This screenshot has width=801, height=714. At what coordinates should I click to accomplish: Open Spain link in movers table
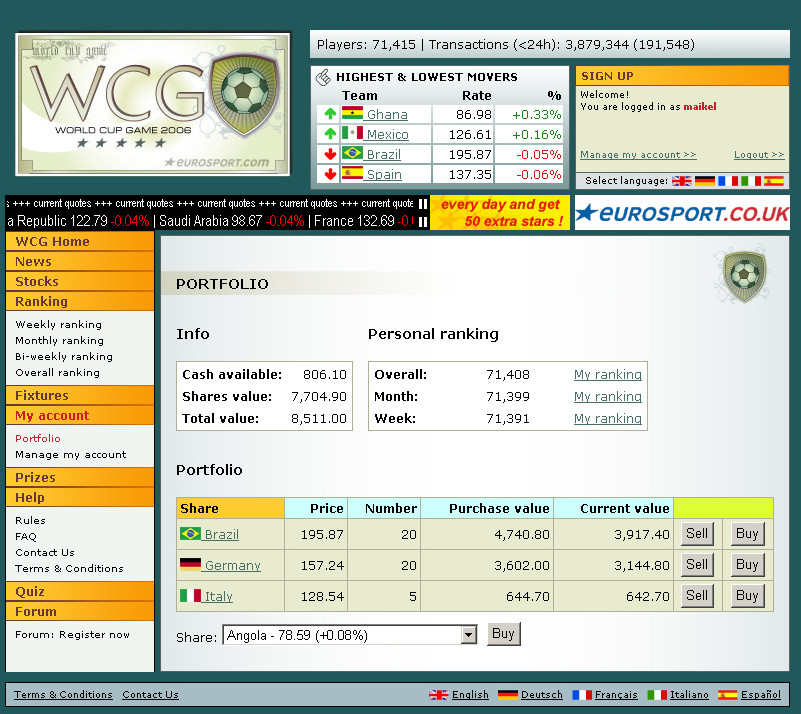pyautogui.click(x=384, y=174)
